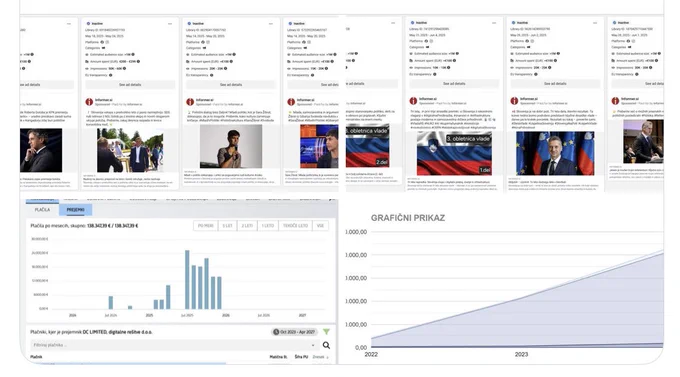The height and width of the screenshot is (377, 680).
Task: Click Estimated audience size info icon on microphone speaker card
Action: pos(234,55)
